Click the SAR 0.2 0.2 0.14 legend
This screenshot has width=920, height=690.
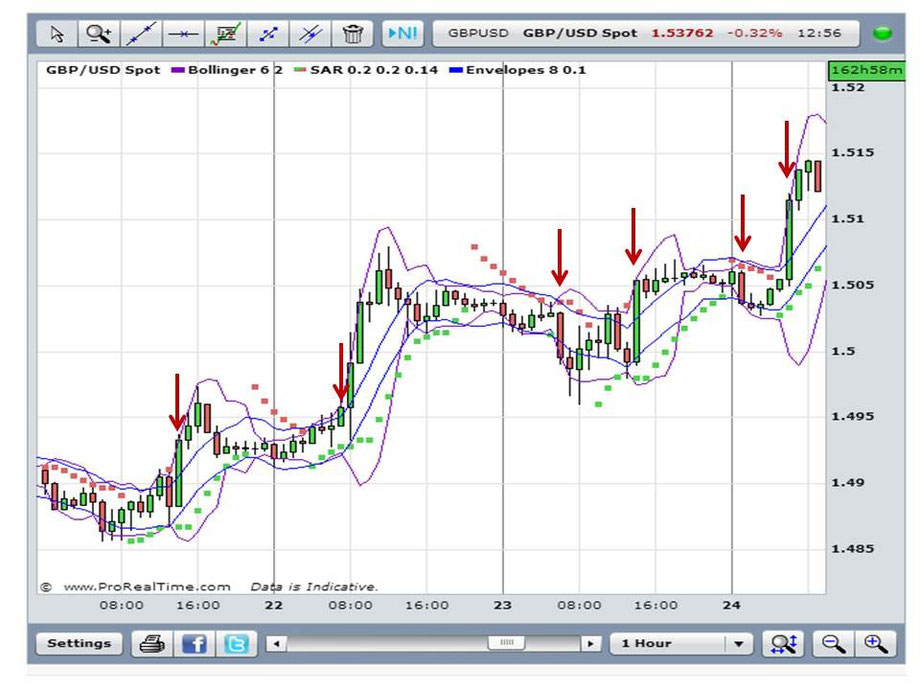coord(366,70)
